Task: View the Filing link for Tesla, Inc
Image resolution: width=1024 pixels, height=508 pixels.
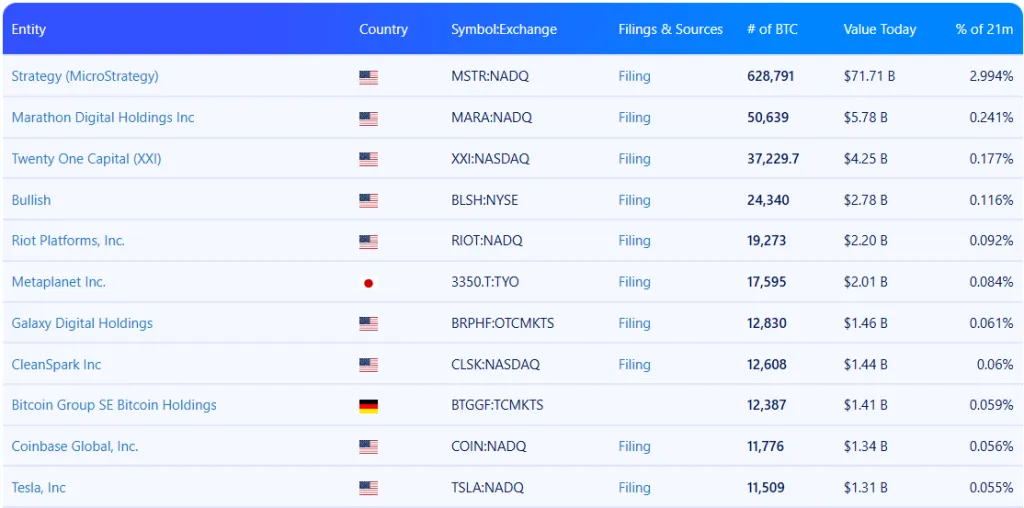Action: click(x=634, y=488)
